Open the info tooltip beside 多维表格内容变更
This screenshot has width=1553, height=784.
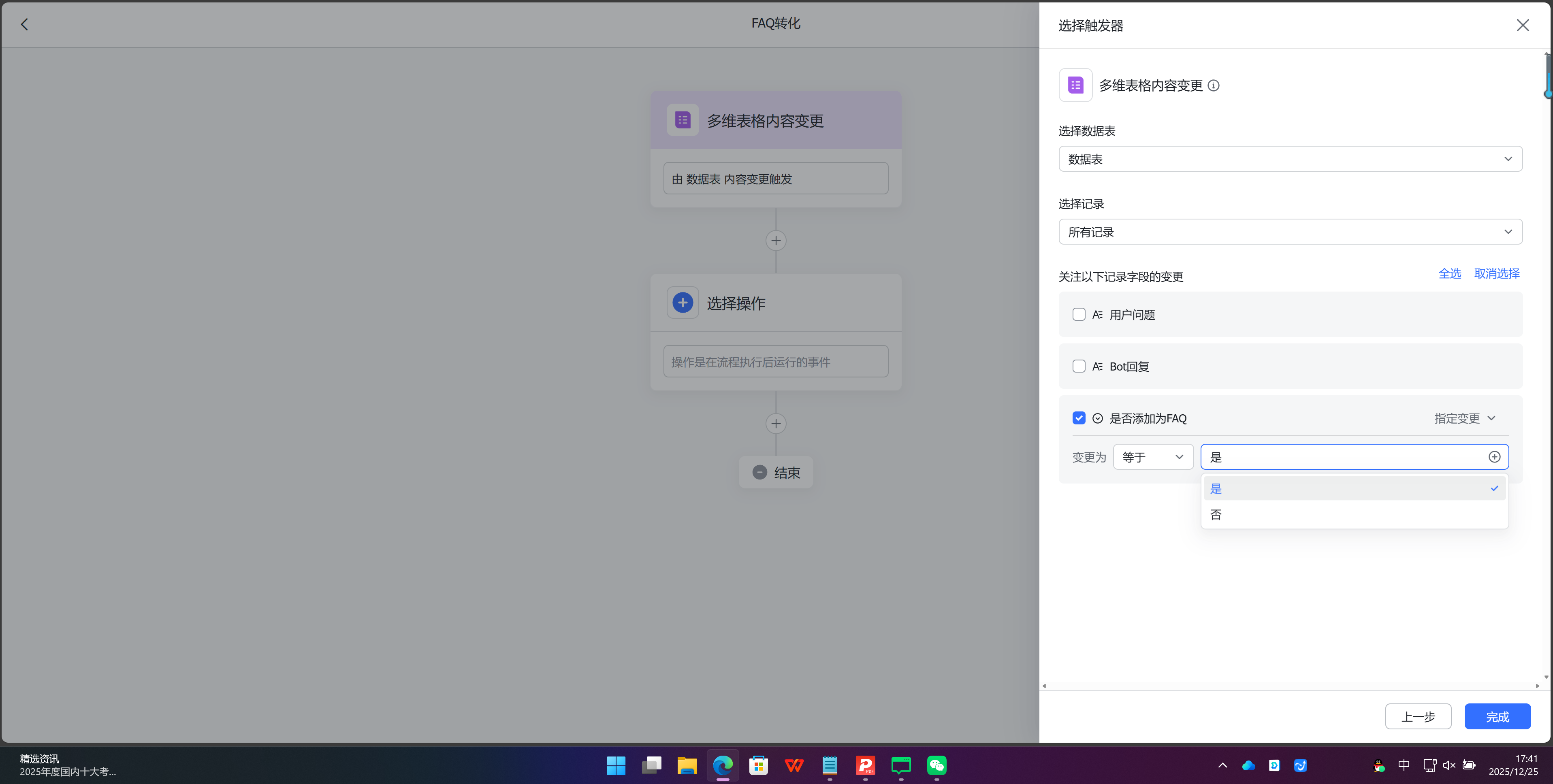pos(1214,85)
